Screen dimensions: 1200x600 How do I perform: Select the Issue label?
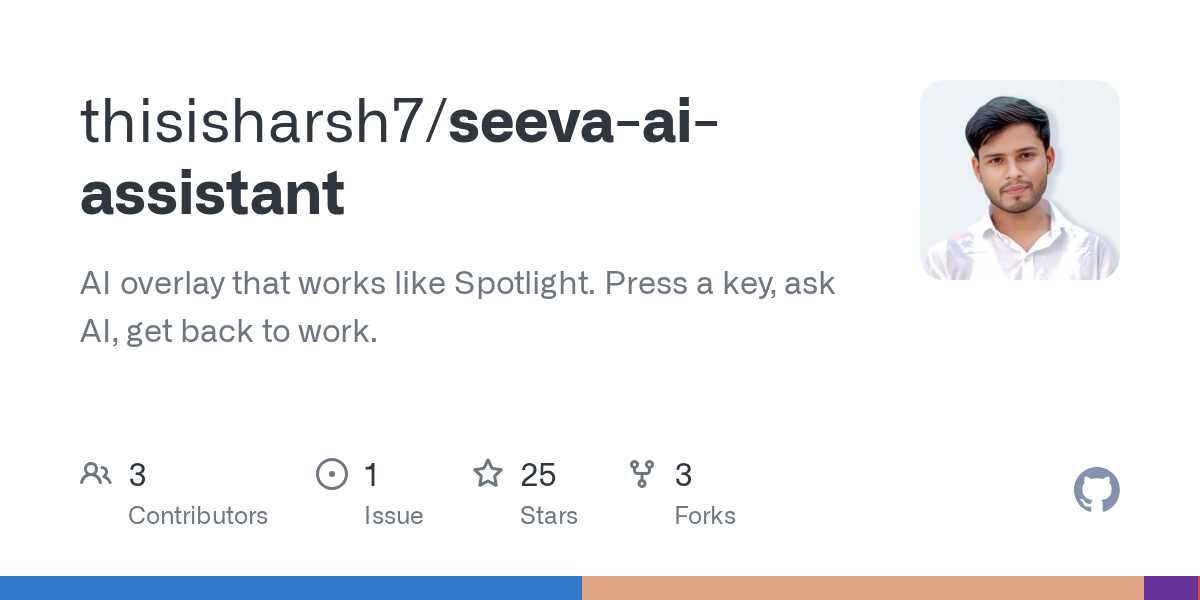393,516
